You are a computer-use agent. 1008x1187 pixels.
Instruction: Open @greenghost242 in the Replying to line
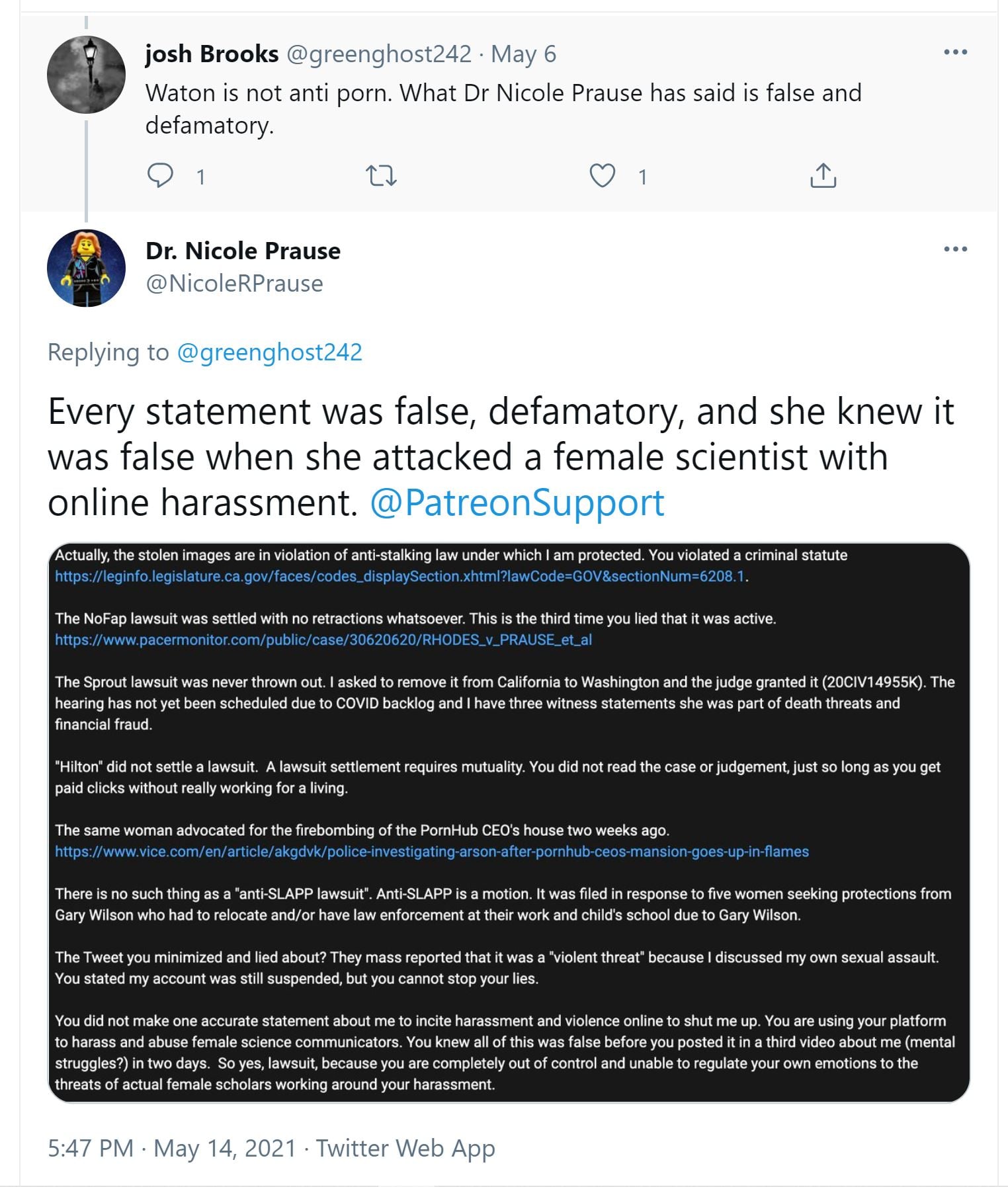coord(269,352)
